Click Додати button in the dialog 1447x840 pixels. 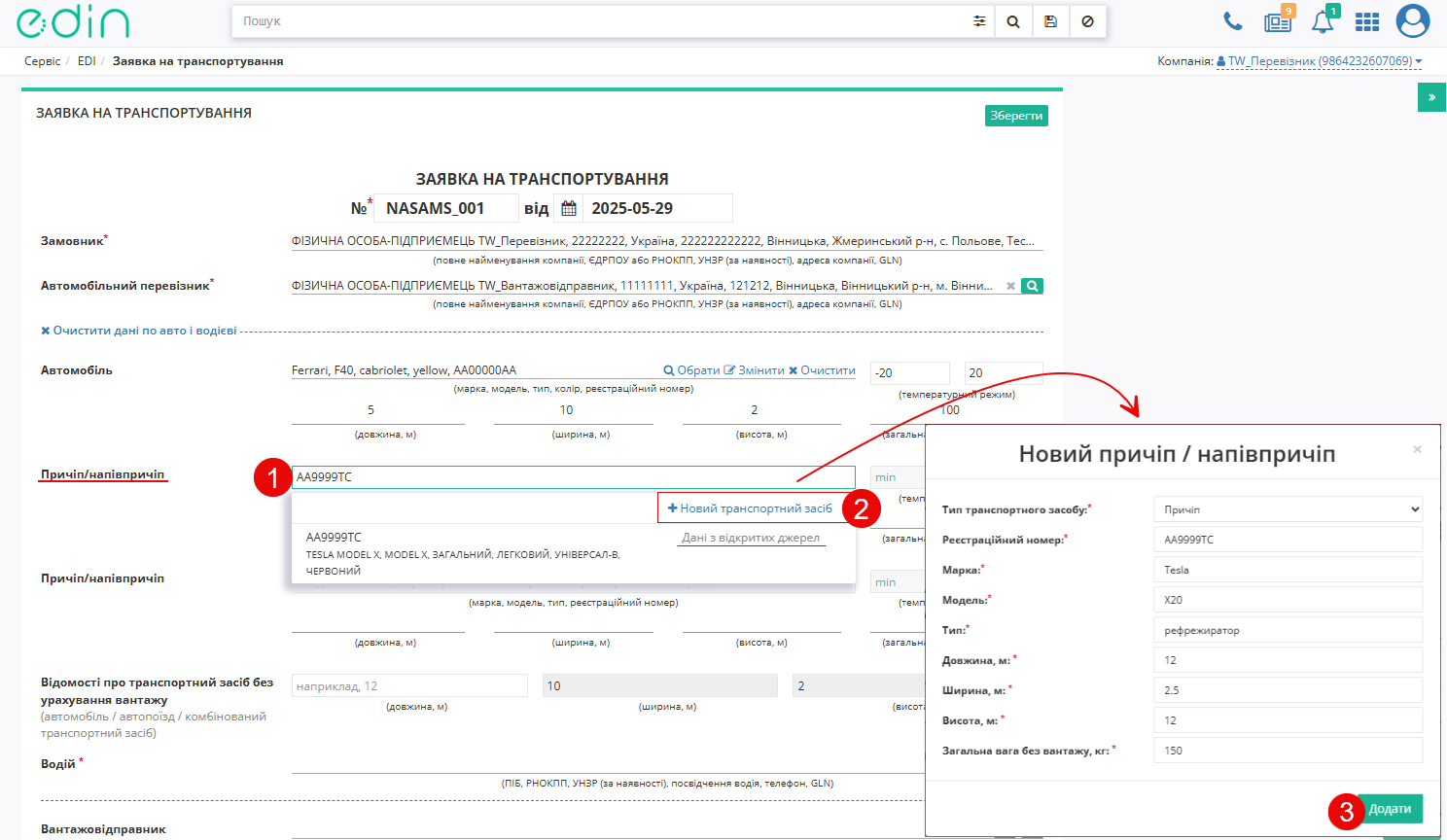point(1390,809)
